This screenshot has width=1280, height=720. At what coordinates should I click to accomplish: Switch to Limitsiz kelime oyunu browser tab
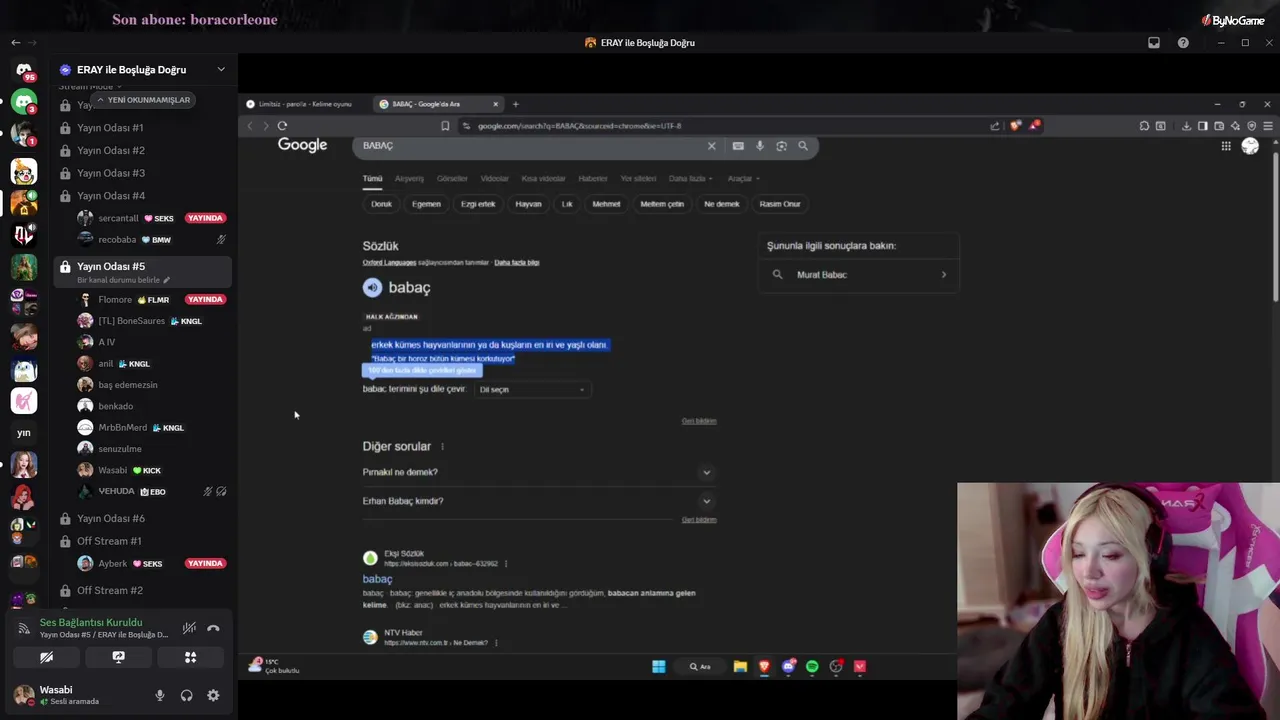point(305,104)
